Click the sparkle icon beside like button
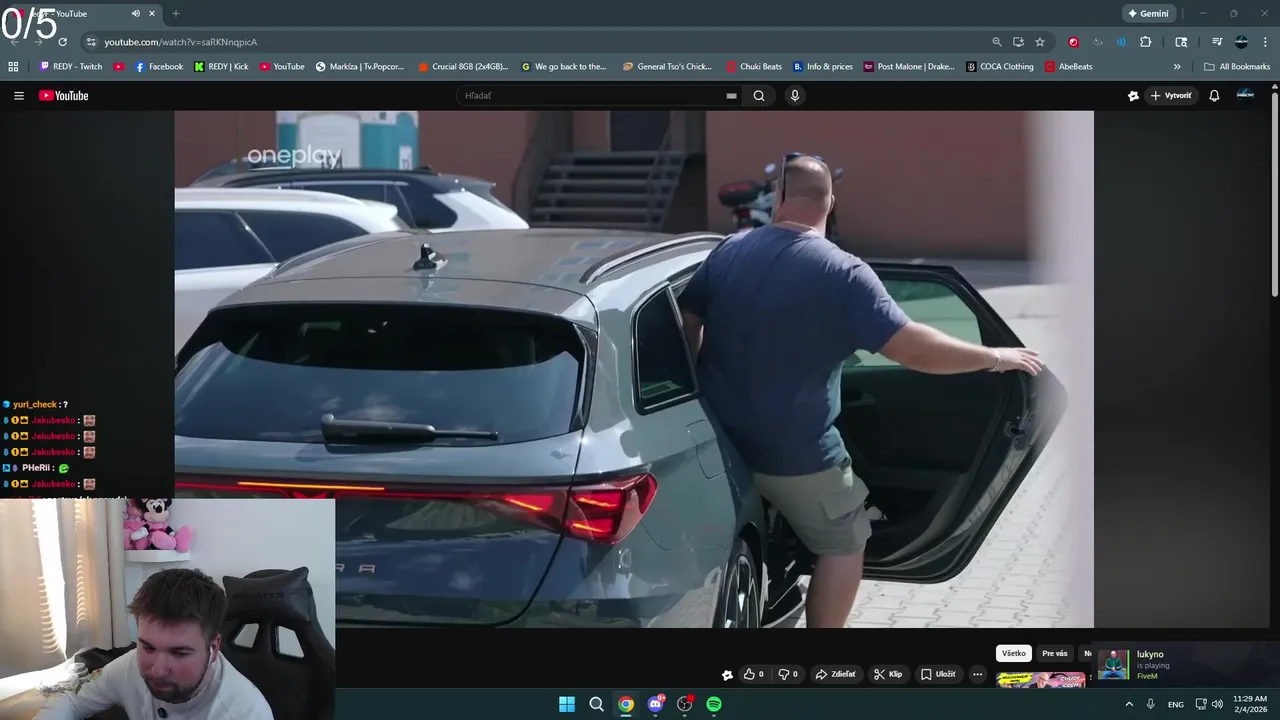The image size is (1280, 720). [x=727, y=674]
